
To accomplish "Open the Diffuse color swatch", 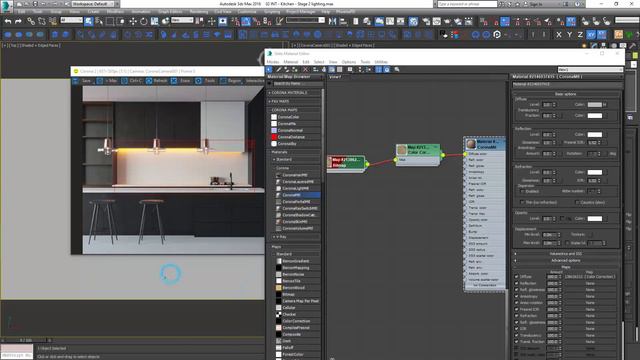I will (594, 104).
